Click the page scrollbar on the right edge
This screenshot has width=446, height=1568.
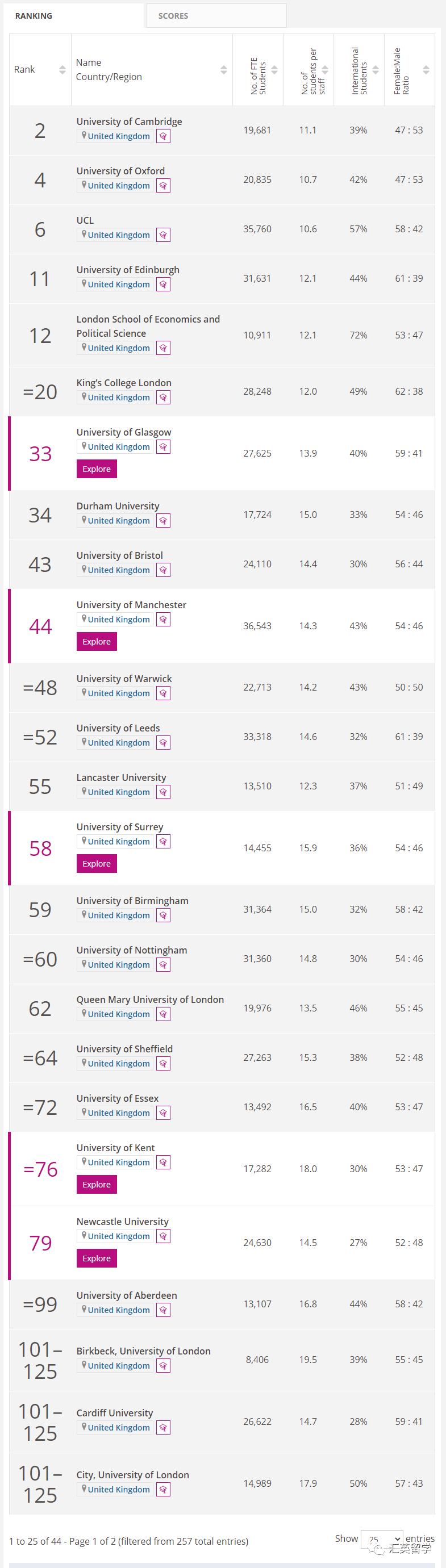(444, 784)
